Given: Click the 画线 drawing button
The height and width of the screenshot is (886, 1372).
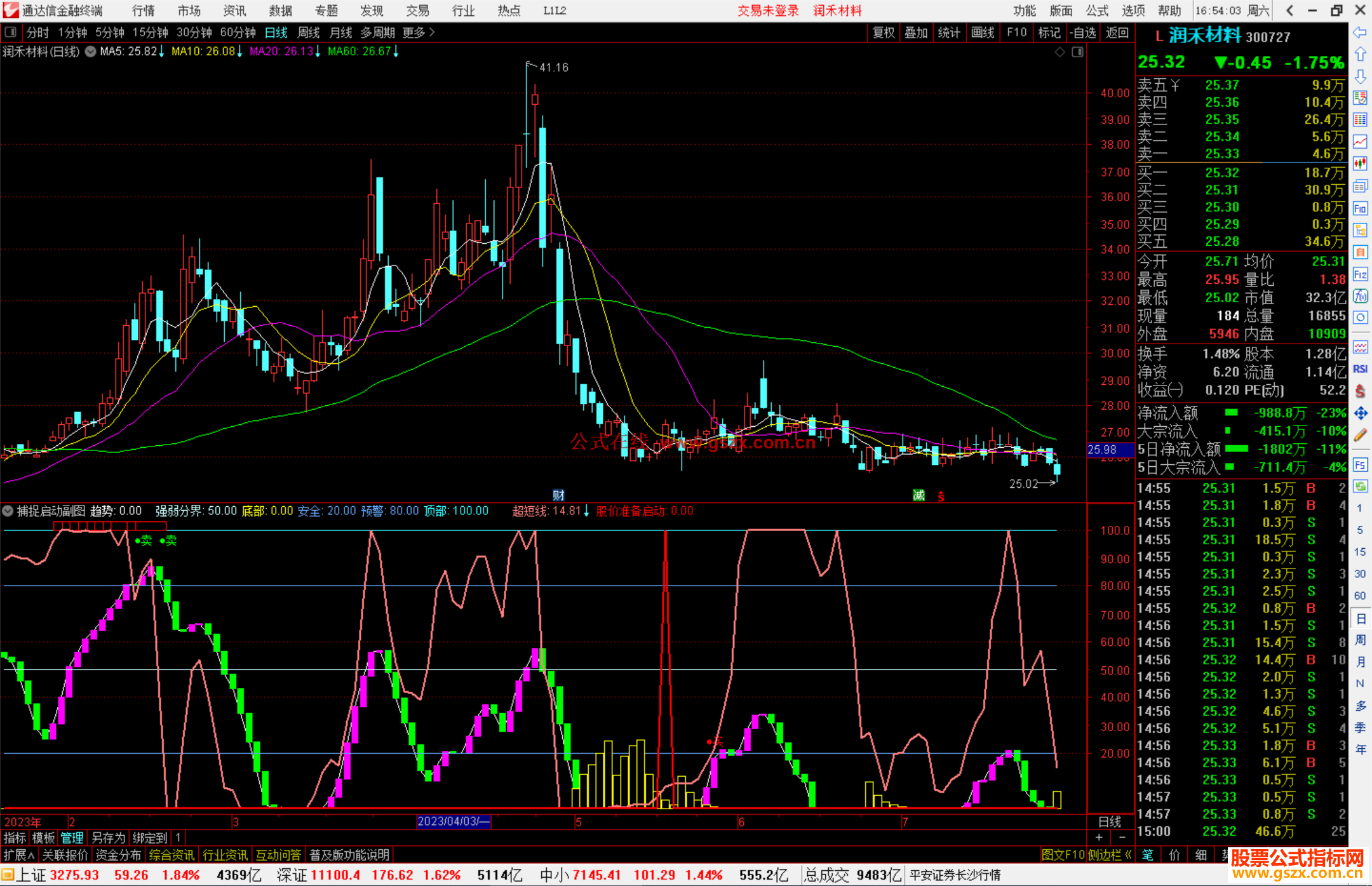Looking at the screenshot, I should pyautogui.click(x=983, y=32).
